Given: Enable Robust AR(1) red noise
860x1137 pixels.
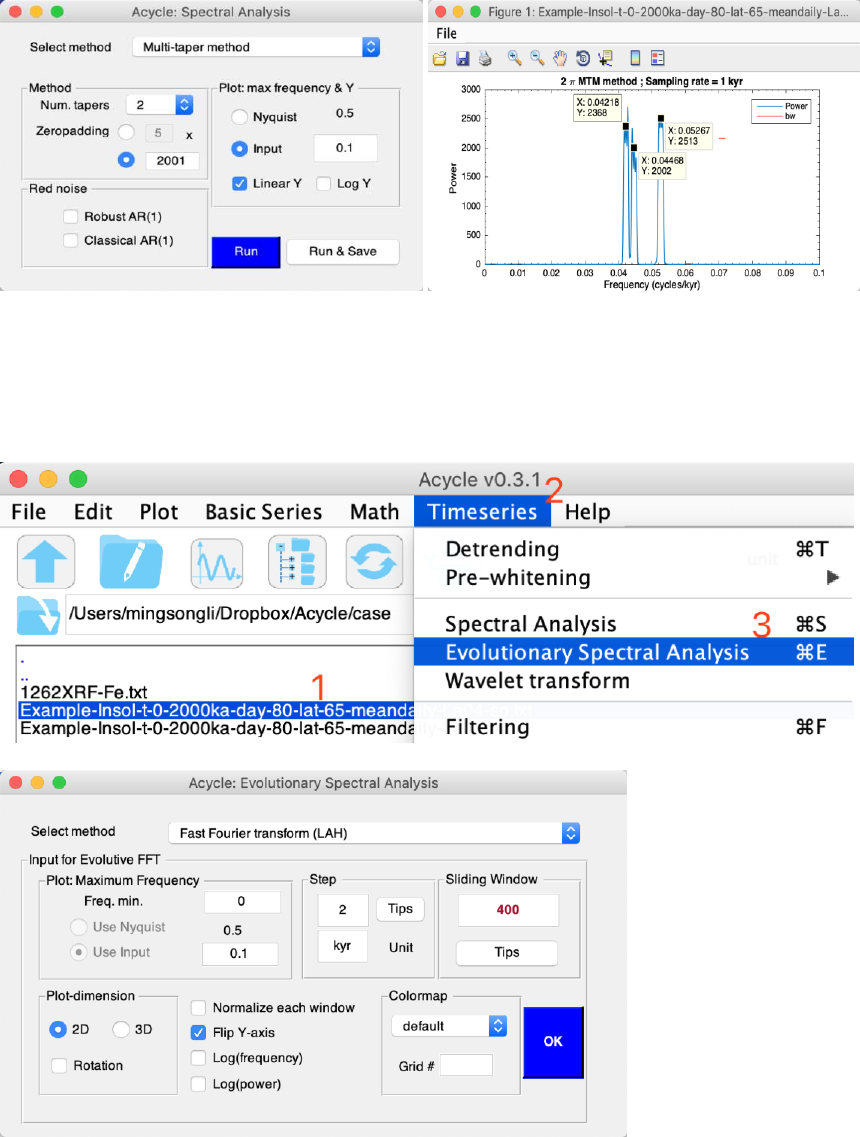Looking at the screenshot, I should pyautogui.click(x=70, y=216).
